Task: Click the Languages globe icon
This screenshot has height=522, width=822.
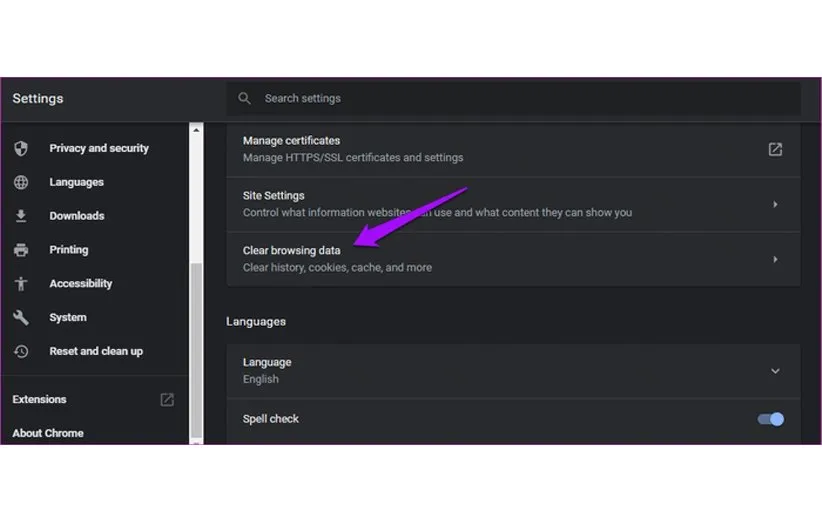Action: [21, 182]
